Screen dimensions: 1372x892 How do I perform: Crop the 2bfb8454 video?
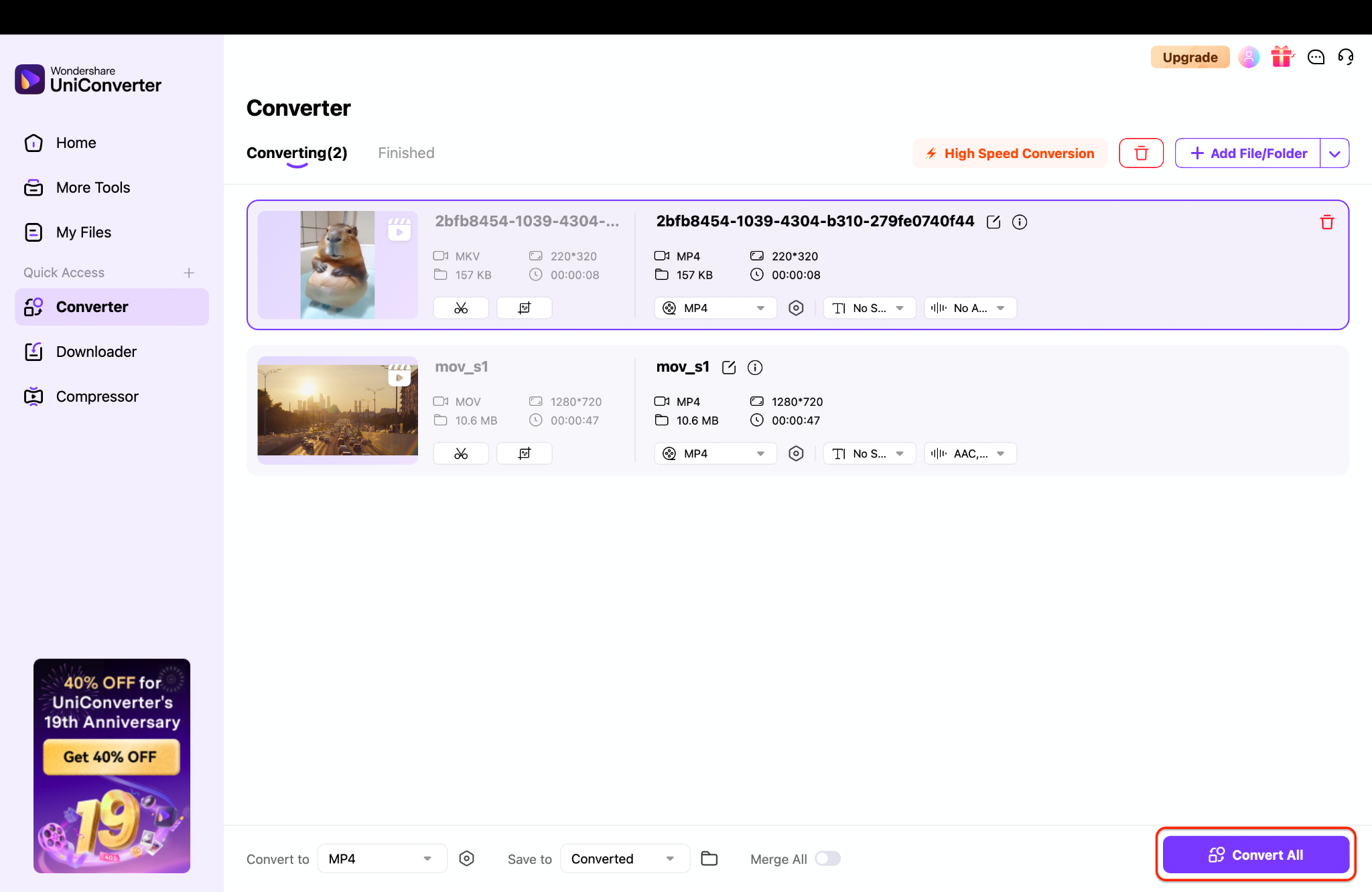(x=525, y=308)
